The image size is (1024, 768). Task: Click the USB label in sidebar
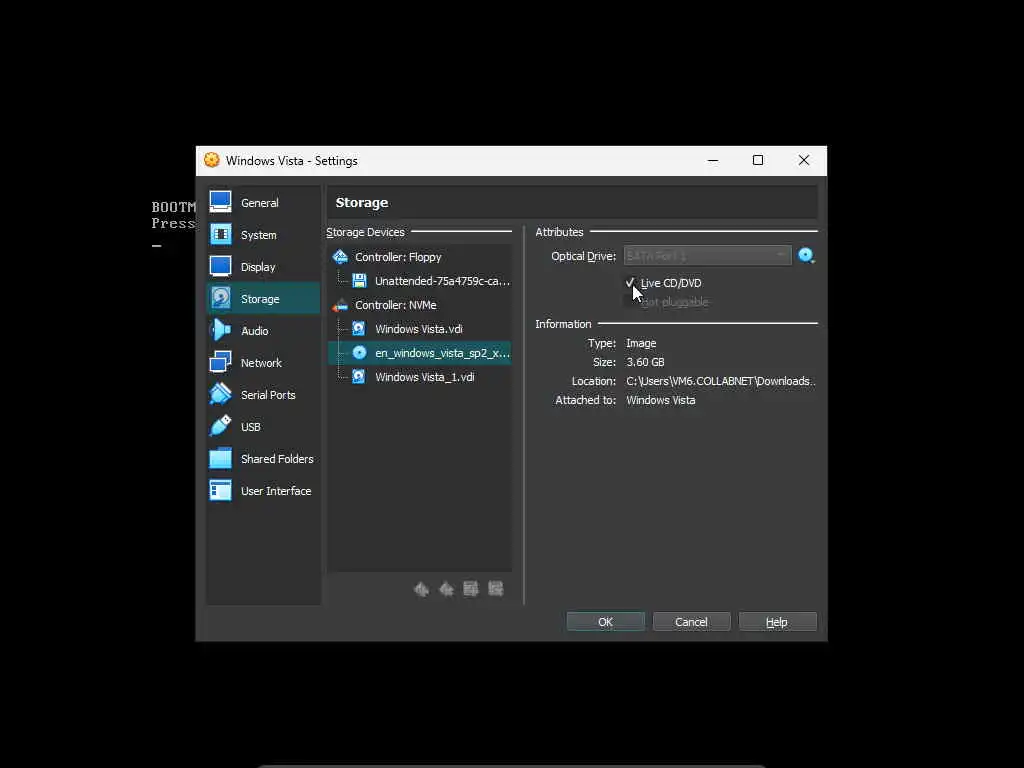[251, 427]
